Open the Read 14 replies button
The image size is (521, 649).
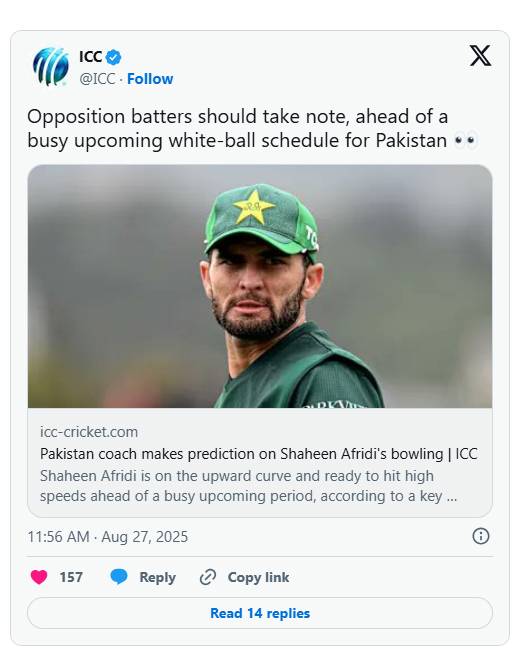point(260,613)
